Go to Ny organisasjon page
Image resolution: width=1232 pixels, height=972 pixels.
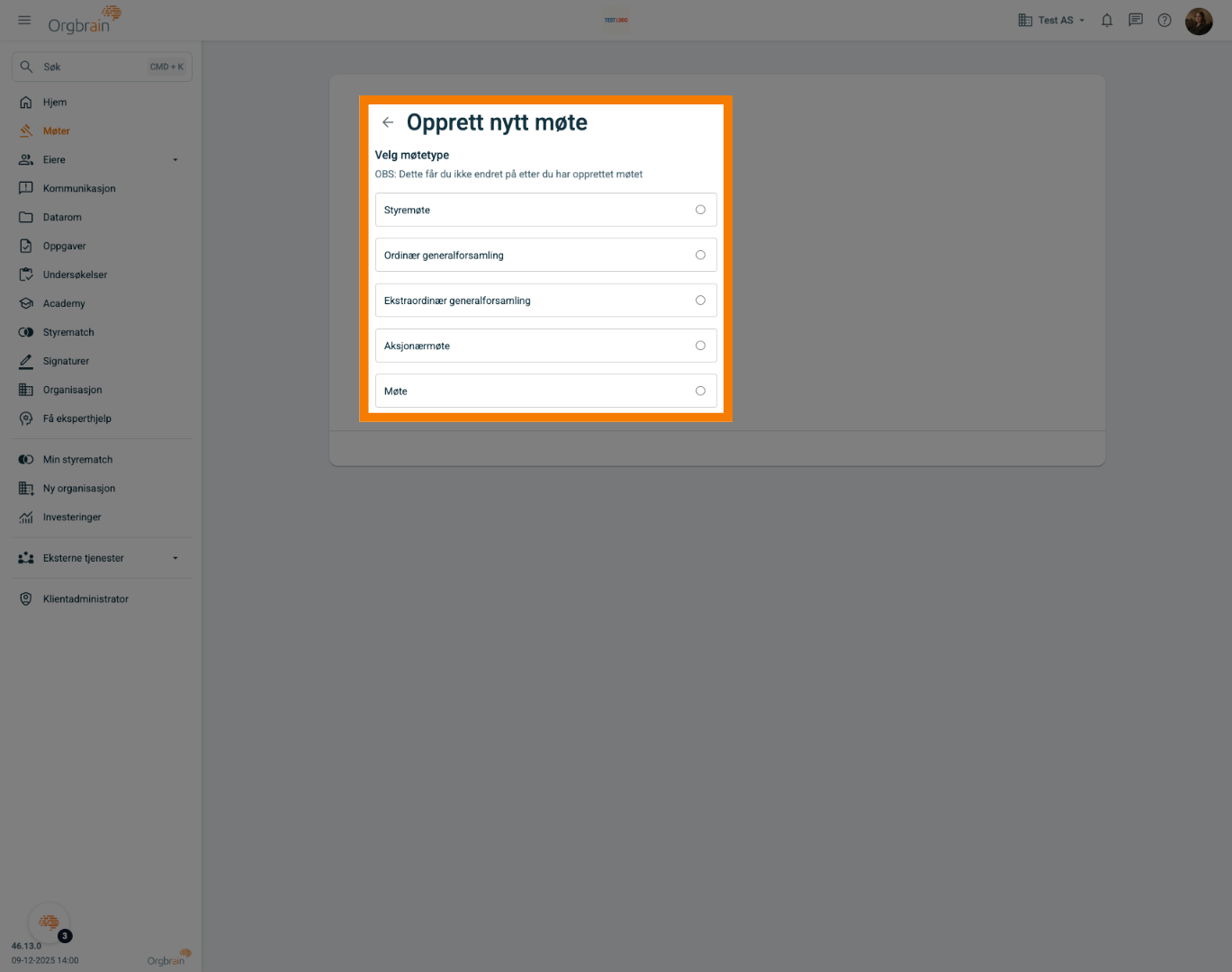point(102,489)
